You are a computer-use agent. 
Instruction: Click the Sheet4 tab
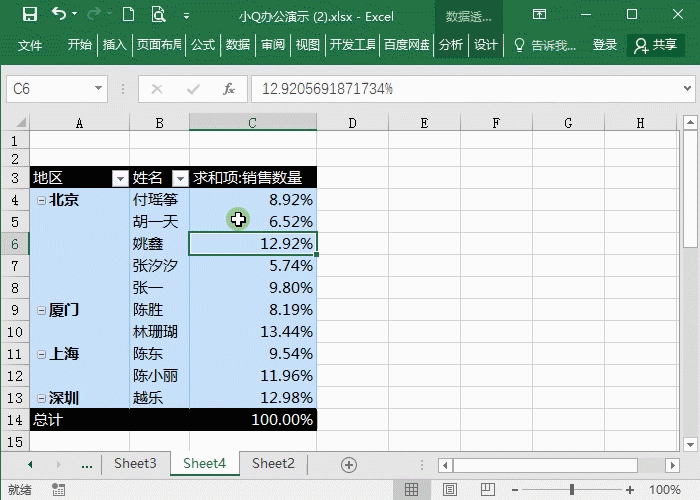click(x=204, y=463)
